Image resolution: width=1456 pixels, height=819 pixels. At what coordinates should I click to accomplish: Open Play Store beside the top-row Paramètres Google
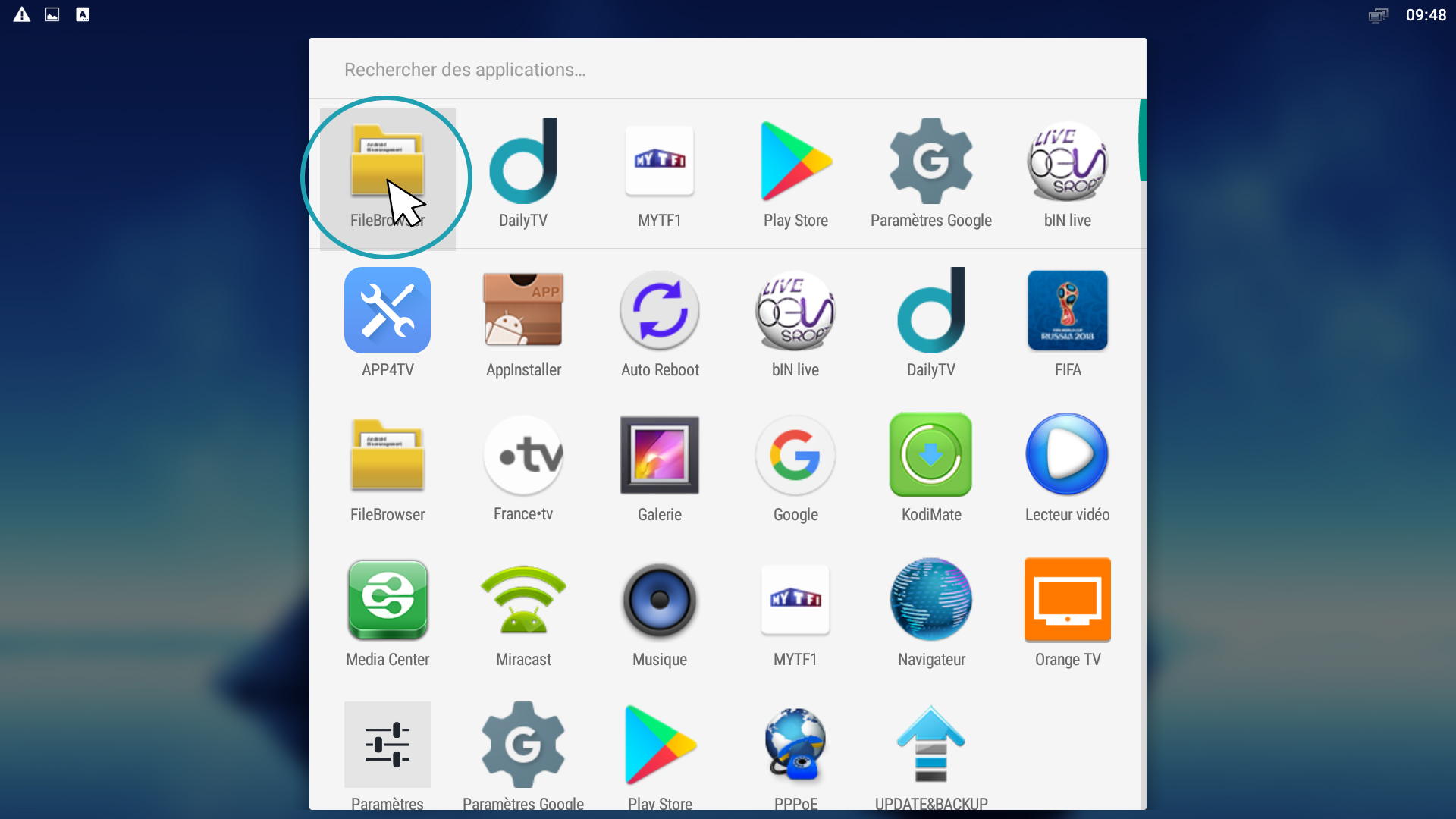click(x=795, y=174)
